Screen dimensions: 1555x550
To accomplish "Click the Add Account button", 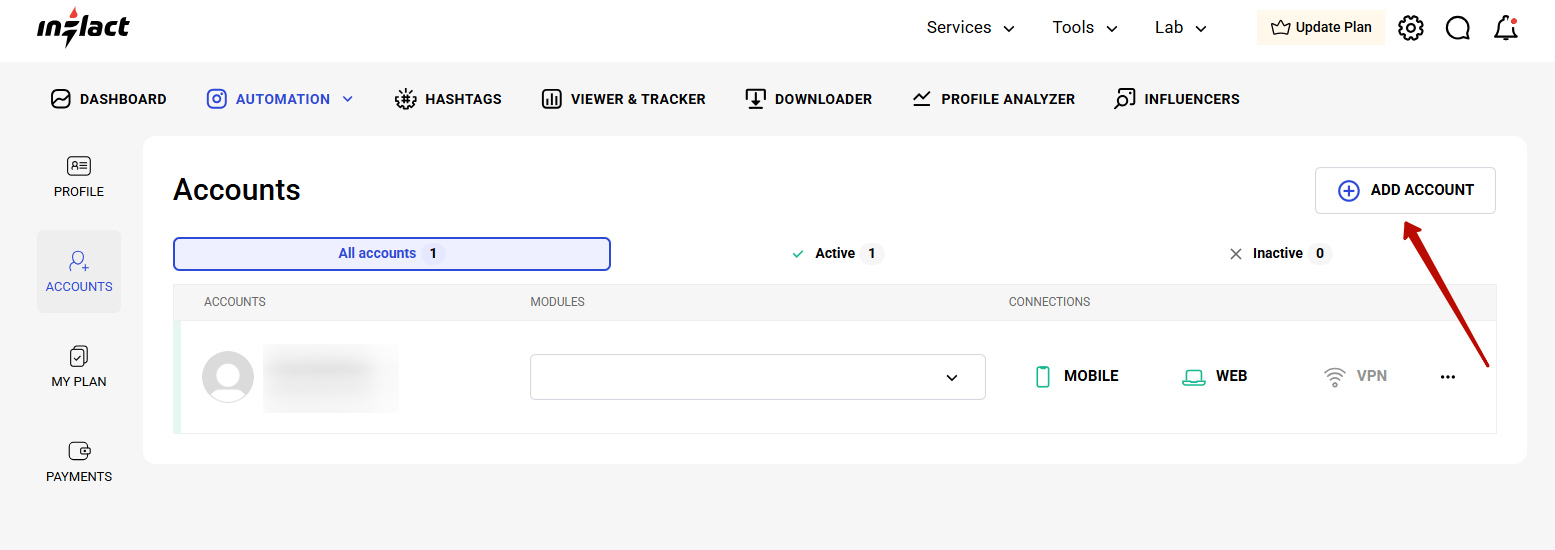I will [1404, 190].
